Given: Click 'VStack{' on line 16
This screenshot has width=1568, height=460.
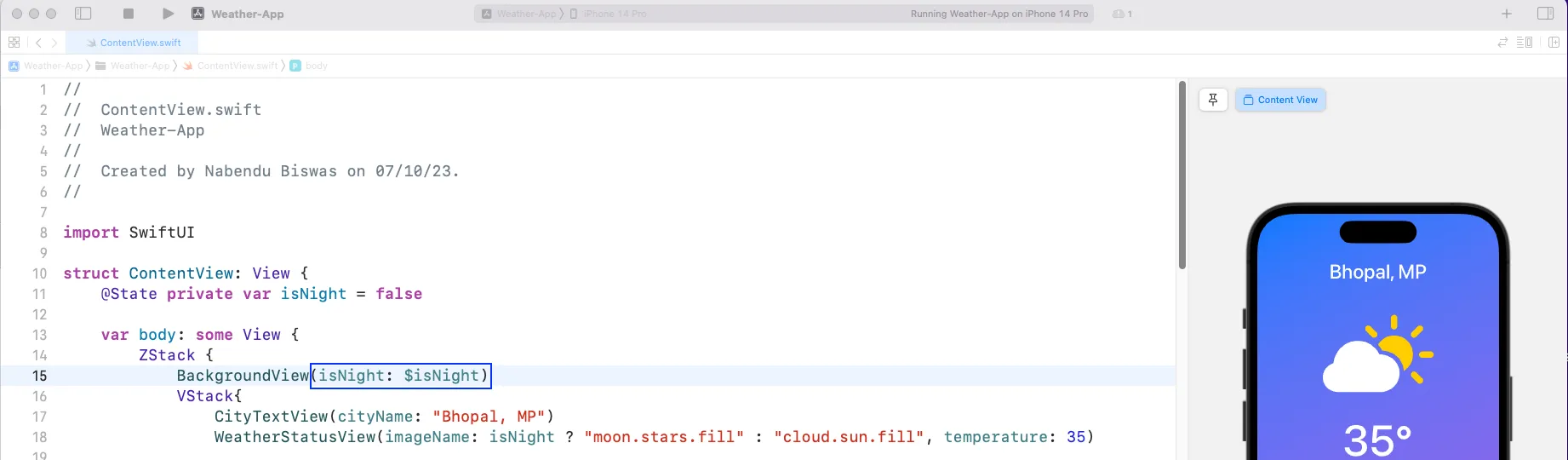Looking at the screenshot, I should [x=209, y=396].
